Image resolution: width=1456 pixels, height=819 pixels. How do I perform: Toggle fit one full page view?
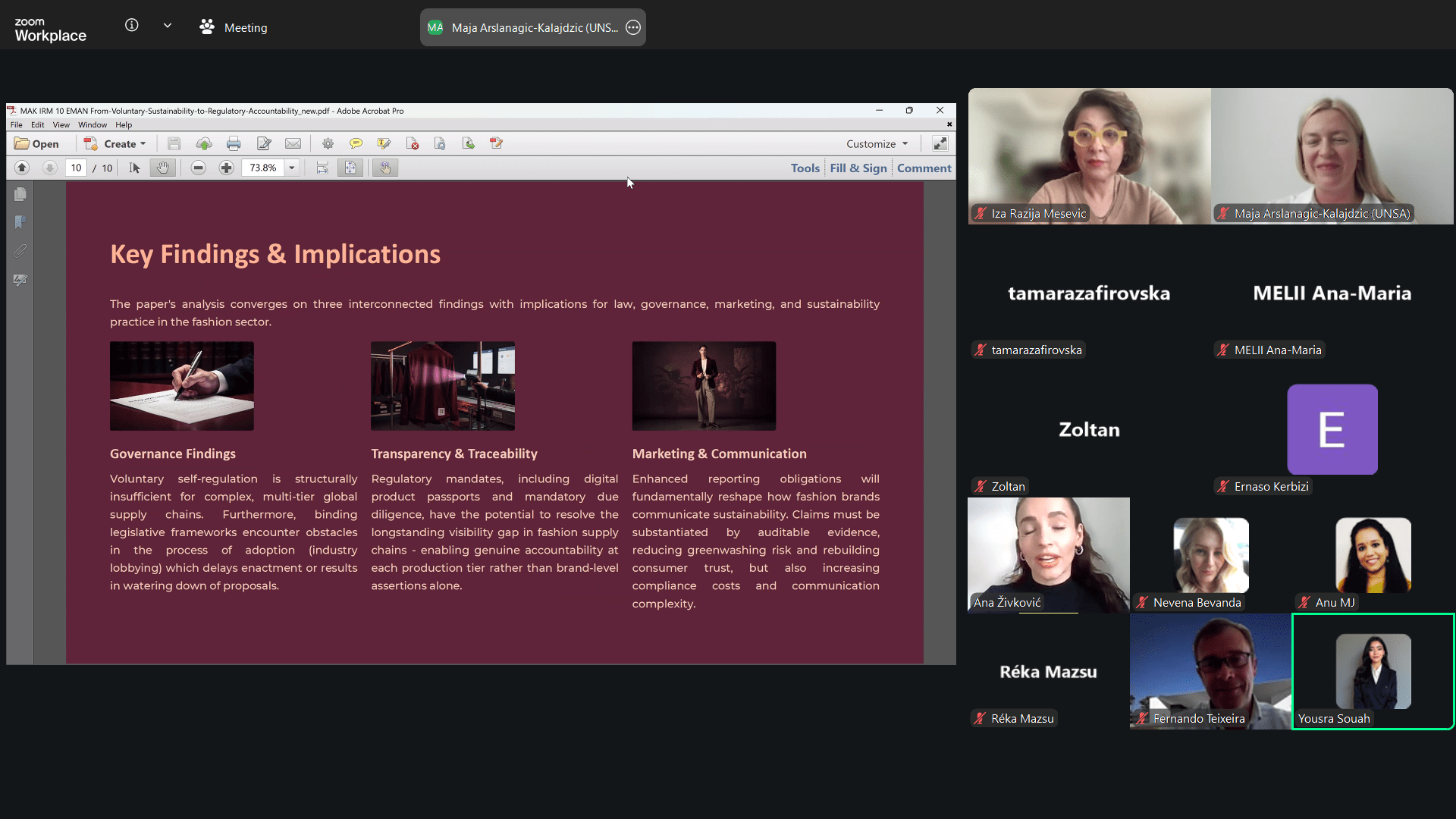click(350, 168)
